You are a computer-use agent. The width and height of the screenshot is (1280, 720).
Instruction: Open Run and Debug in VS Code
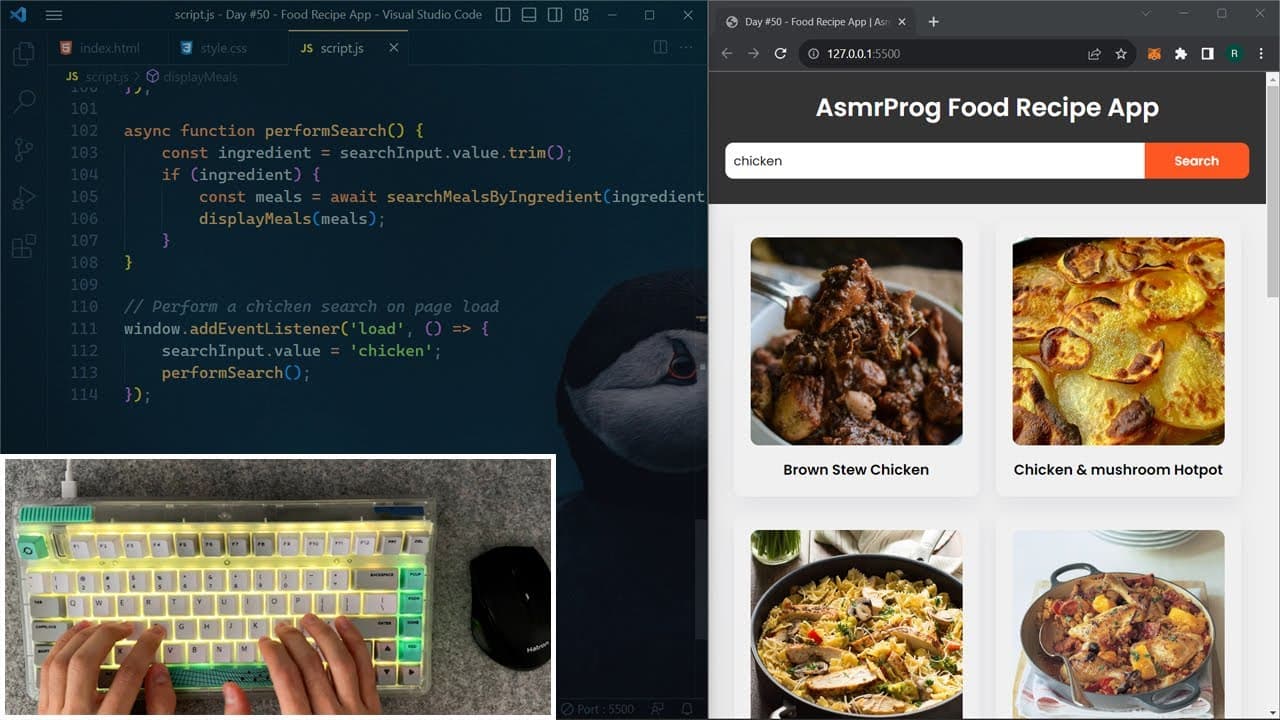click(x=24, y=198)
